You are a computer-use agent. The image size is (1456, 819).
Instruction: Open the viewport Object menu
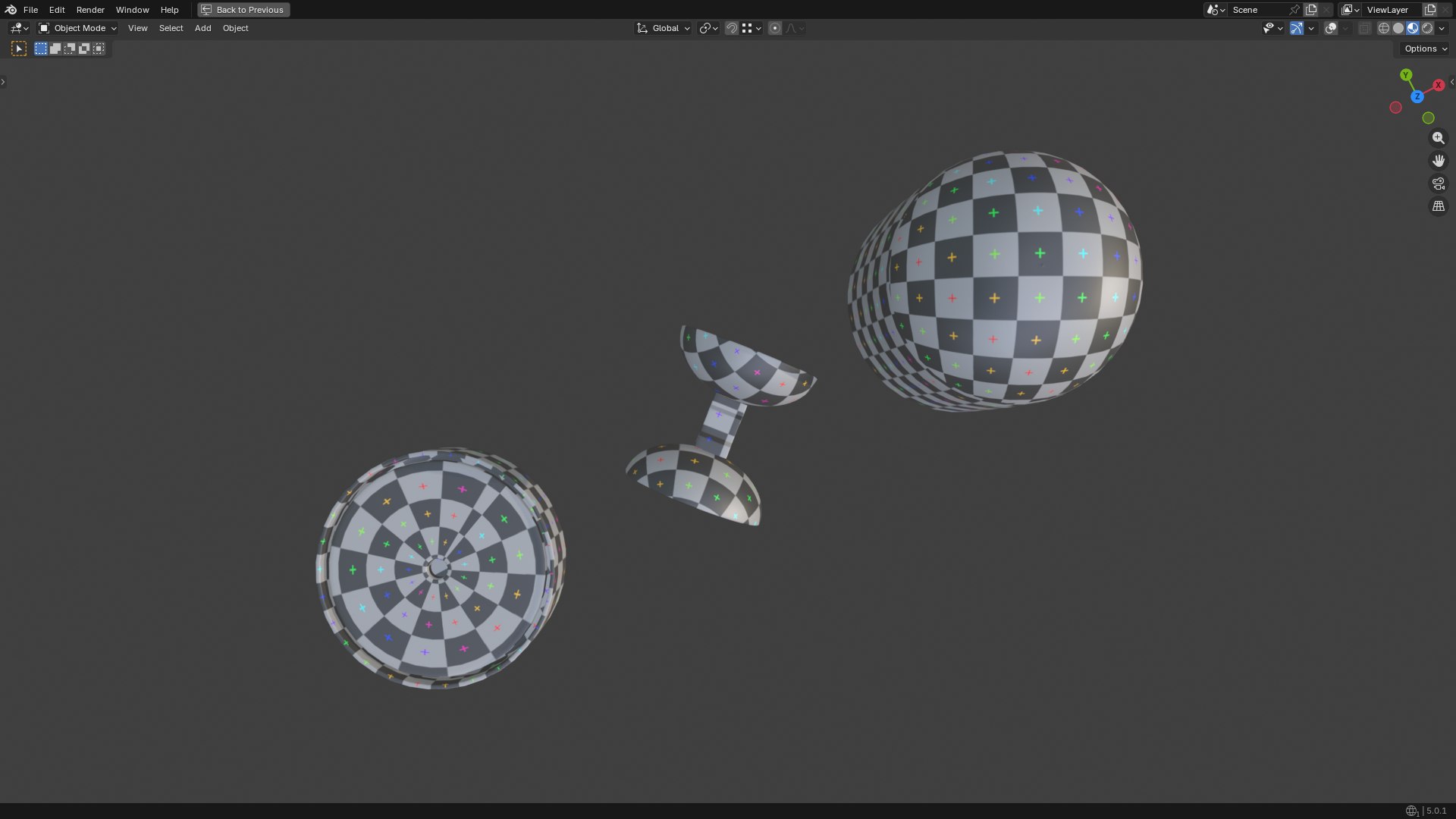click(235, 28)
